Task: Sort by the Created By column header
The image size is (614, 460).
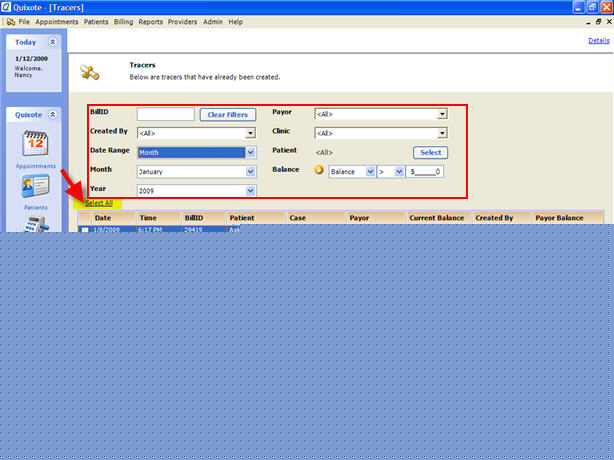Action: [x=502, y=218]
